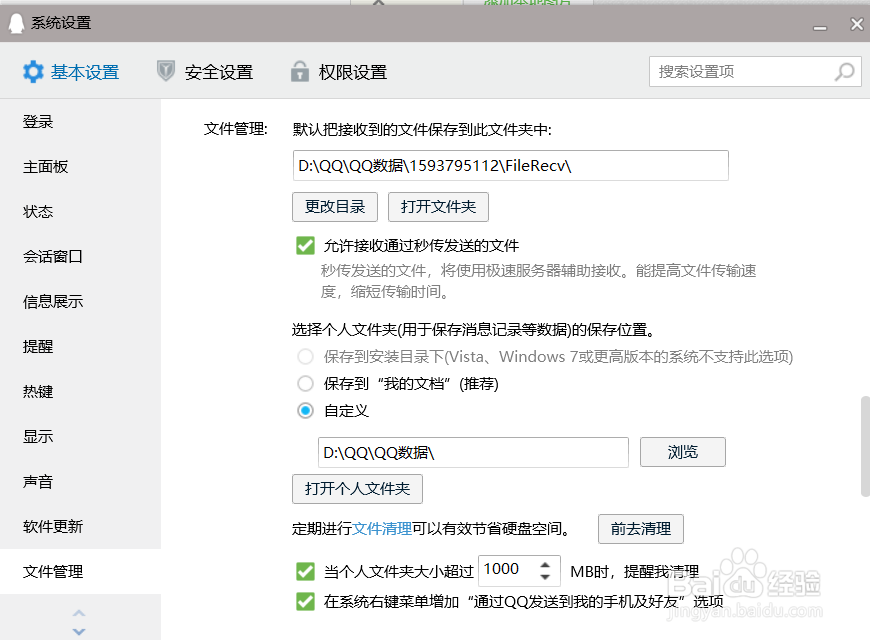Close the 系统设置 window

click(857, 24)
